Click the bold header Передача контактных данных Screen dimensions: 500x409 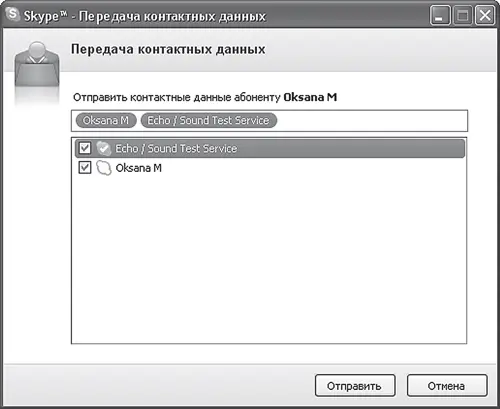tap(168, 49)
